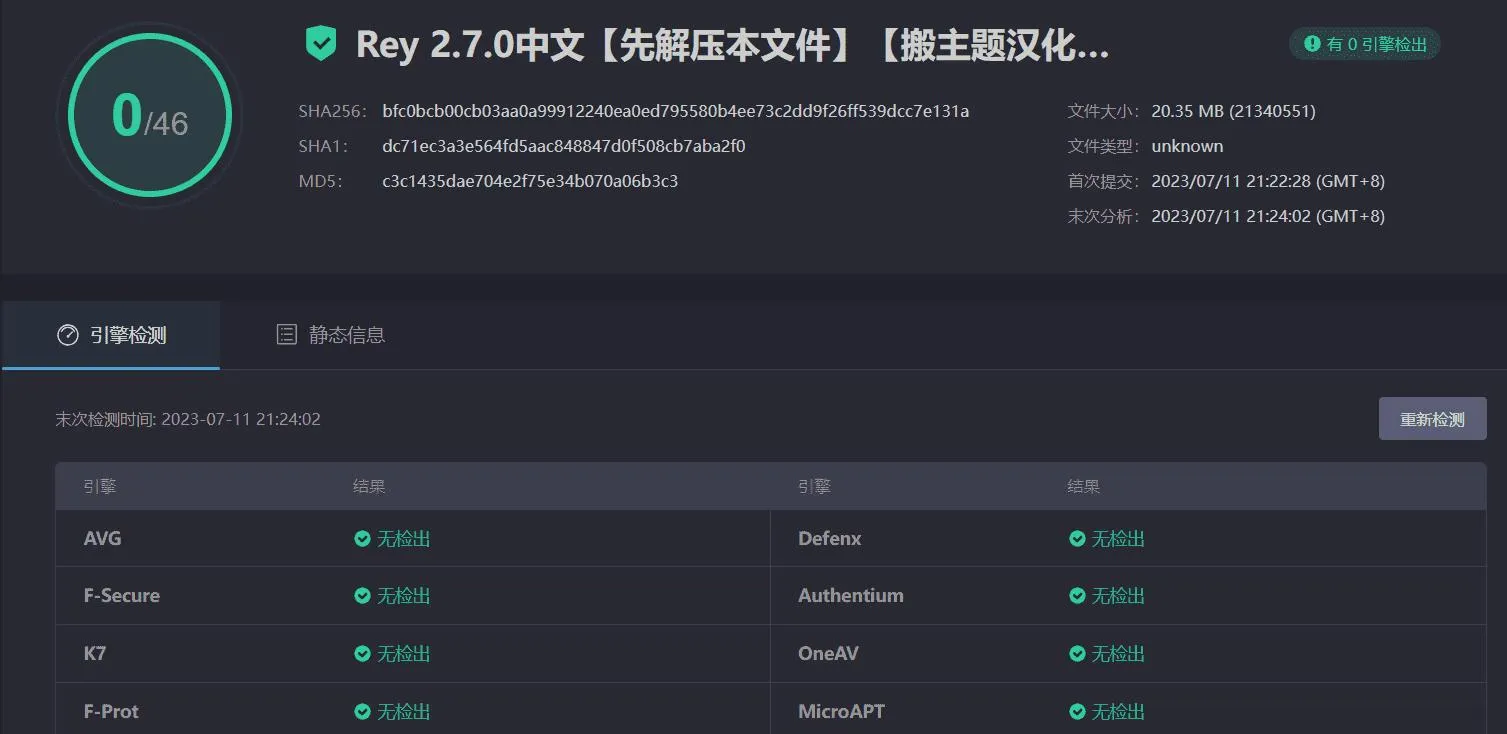This screenshot has width=1507, height=734.
Task: Click the 无检出 result for Defenx
Action: tap(1118, 539)
